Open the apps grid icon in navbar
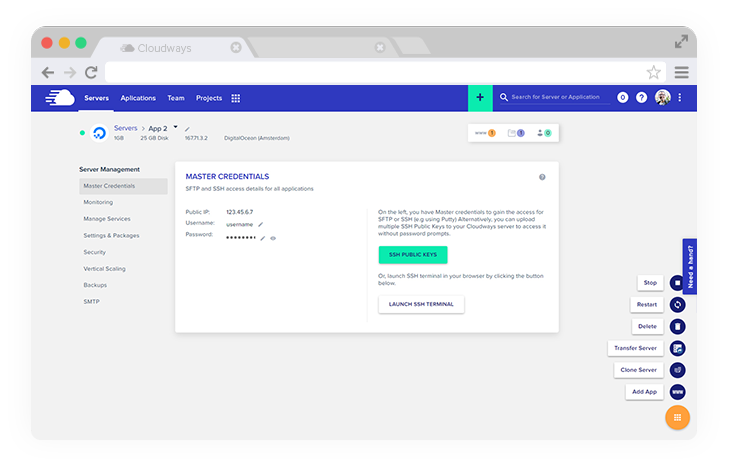Image resolution: width=729 pixels, height=459 pixels. coord(236,98)
